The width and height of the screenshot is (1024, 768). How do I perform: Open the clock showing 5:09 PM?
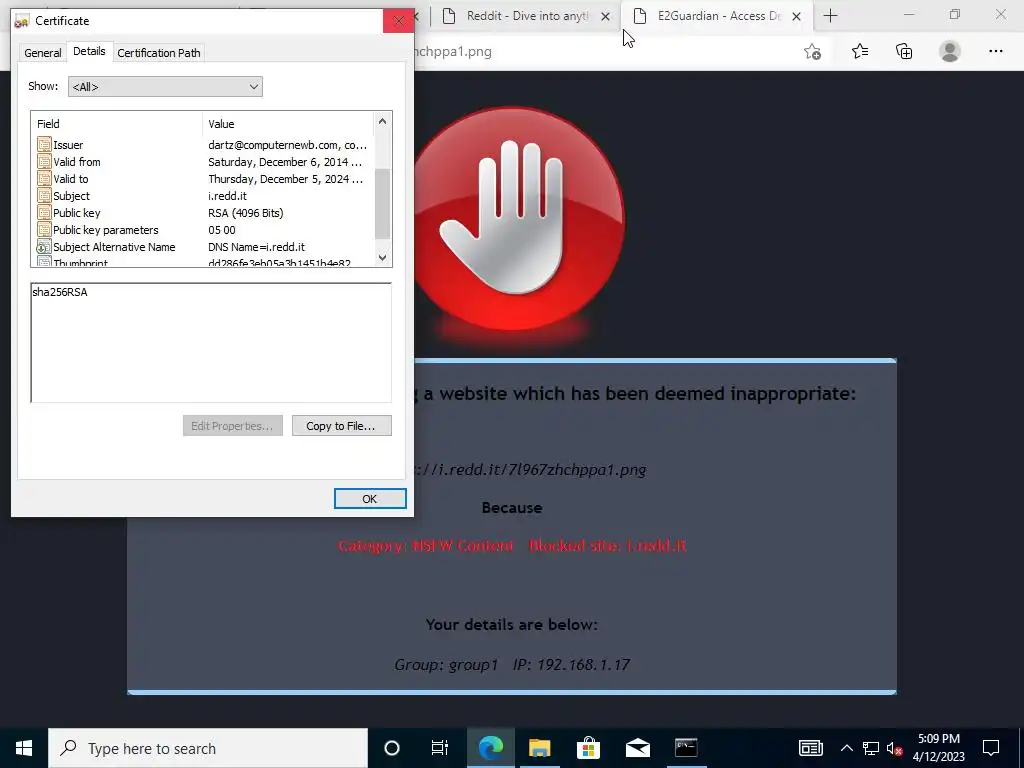938,748
